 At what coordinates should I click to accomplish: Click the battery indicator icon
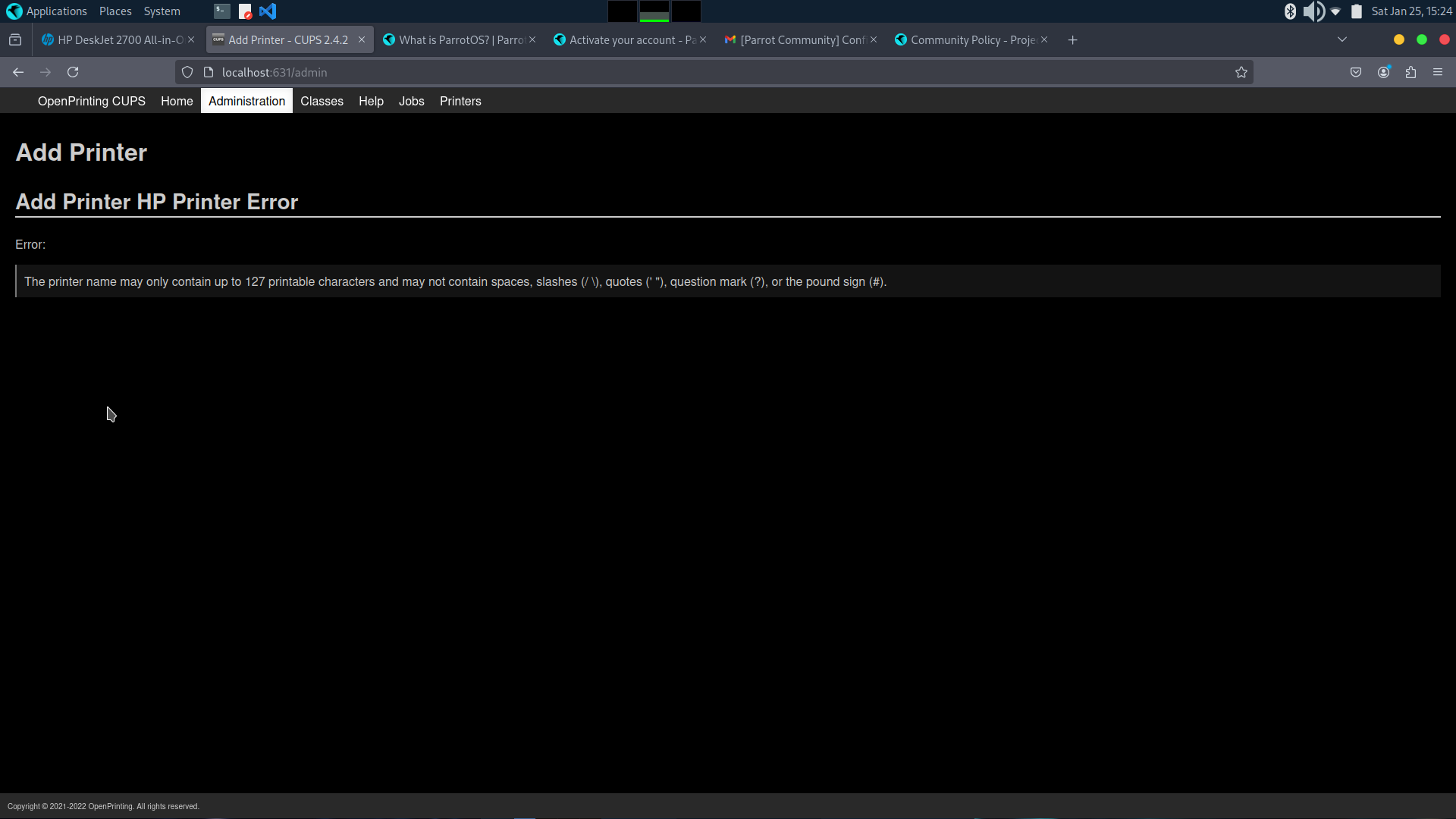tap(1357, 11)
